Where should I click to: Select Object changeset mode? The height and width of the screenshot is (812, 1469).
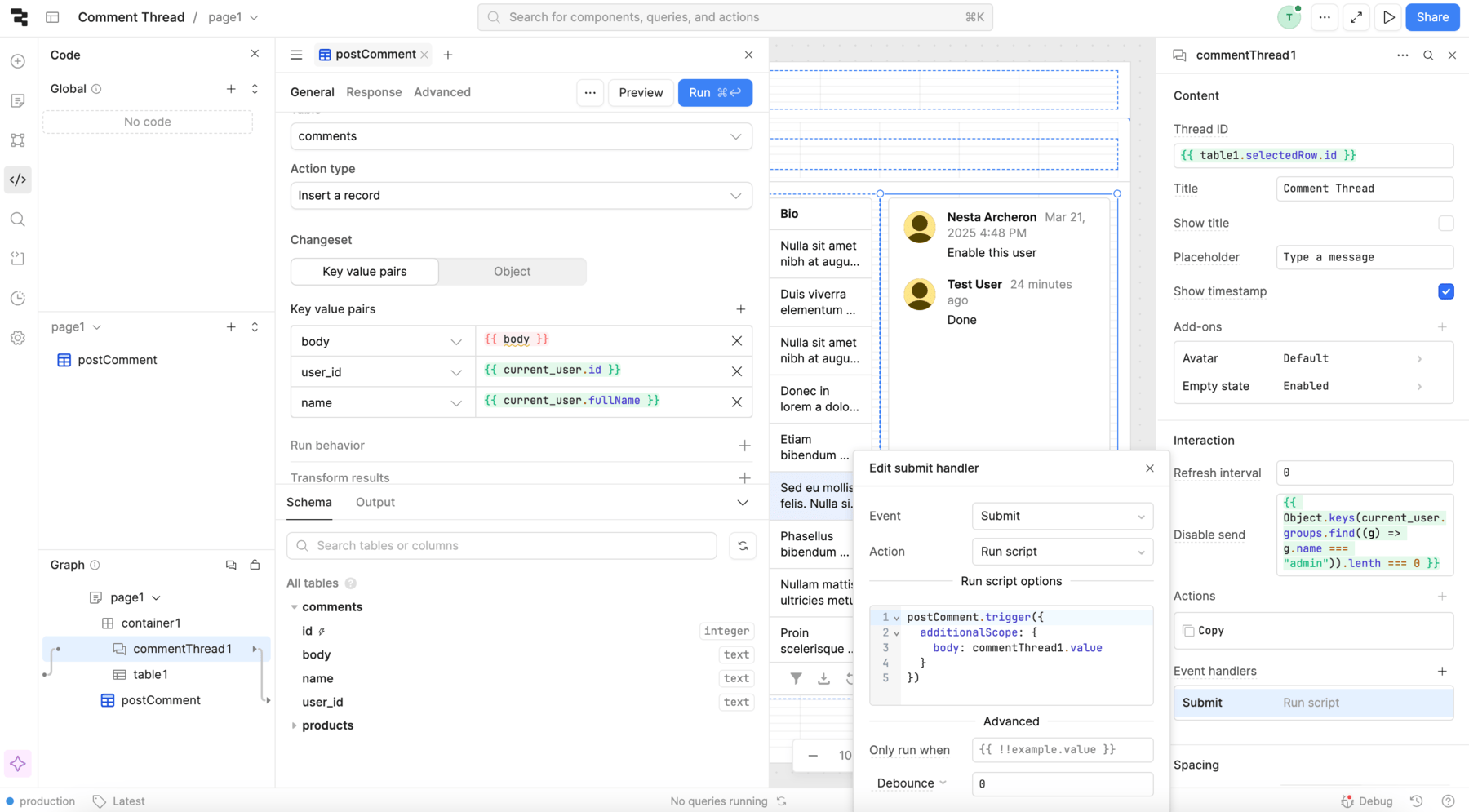(513, 272)
